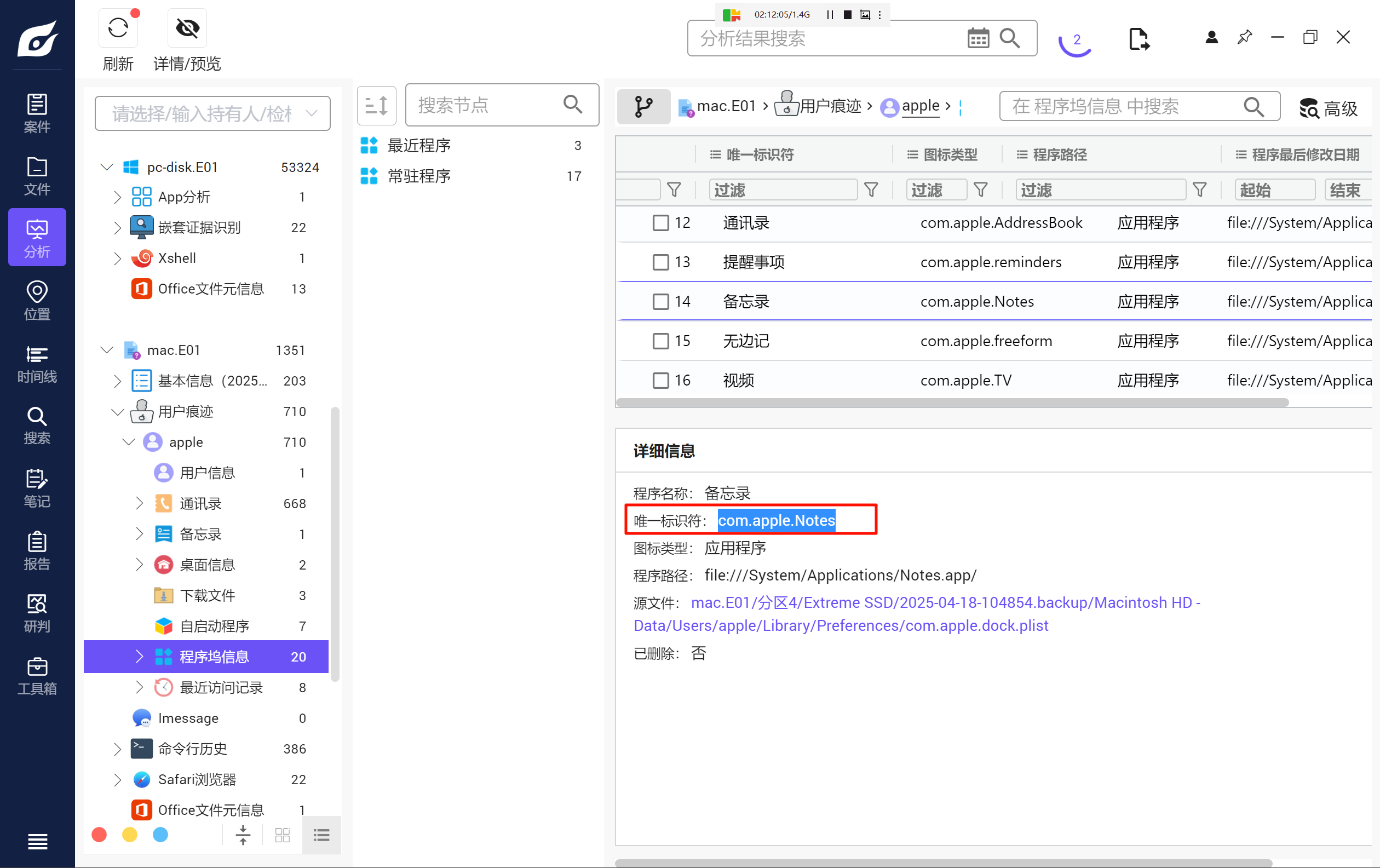The height and width of the screenshot is (868, 1380).
Task: Click the sort nodes icon button
Action: click(x=377, y=105)
